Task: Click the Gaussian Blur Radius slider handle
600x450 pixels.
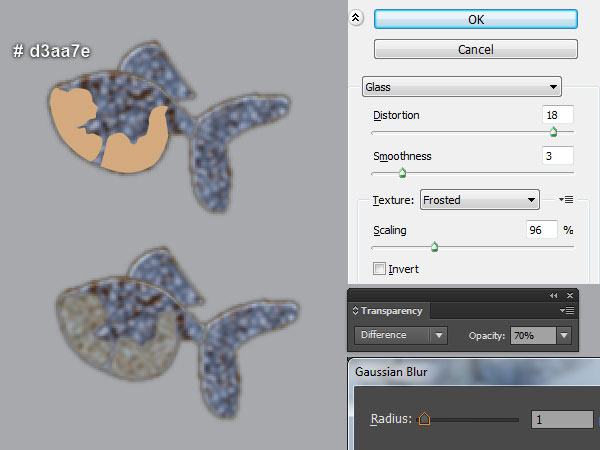Action: [x=424, y=419]
